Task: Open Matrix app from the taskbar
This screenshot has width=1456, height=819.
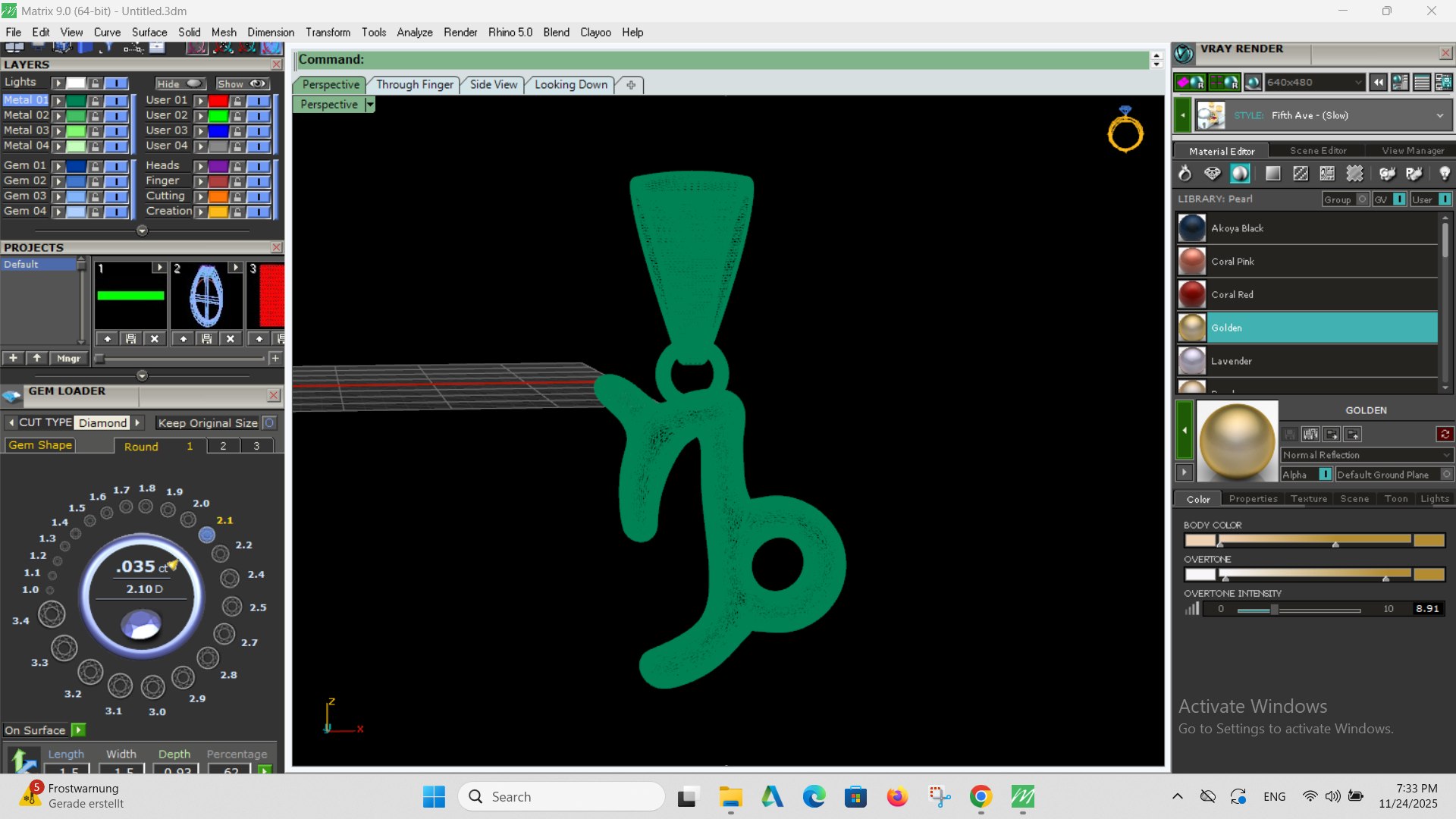Action: (1022, 796)
